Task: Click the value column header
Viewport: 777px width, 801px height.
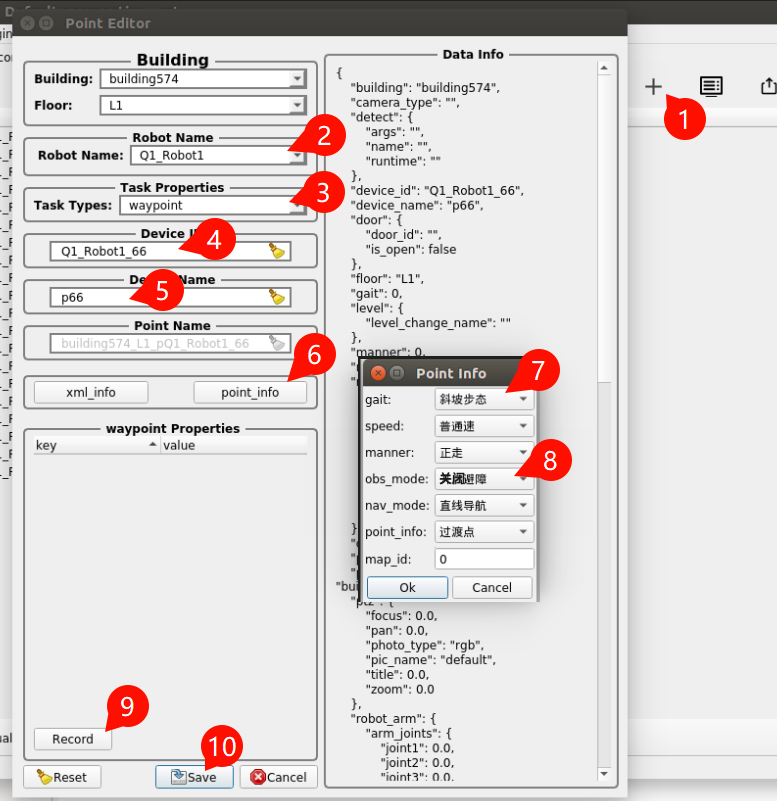Action: coord(234,445)
